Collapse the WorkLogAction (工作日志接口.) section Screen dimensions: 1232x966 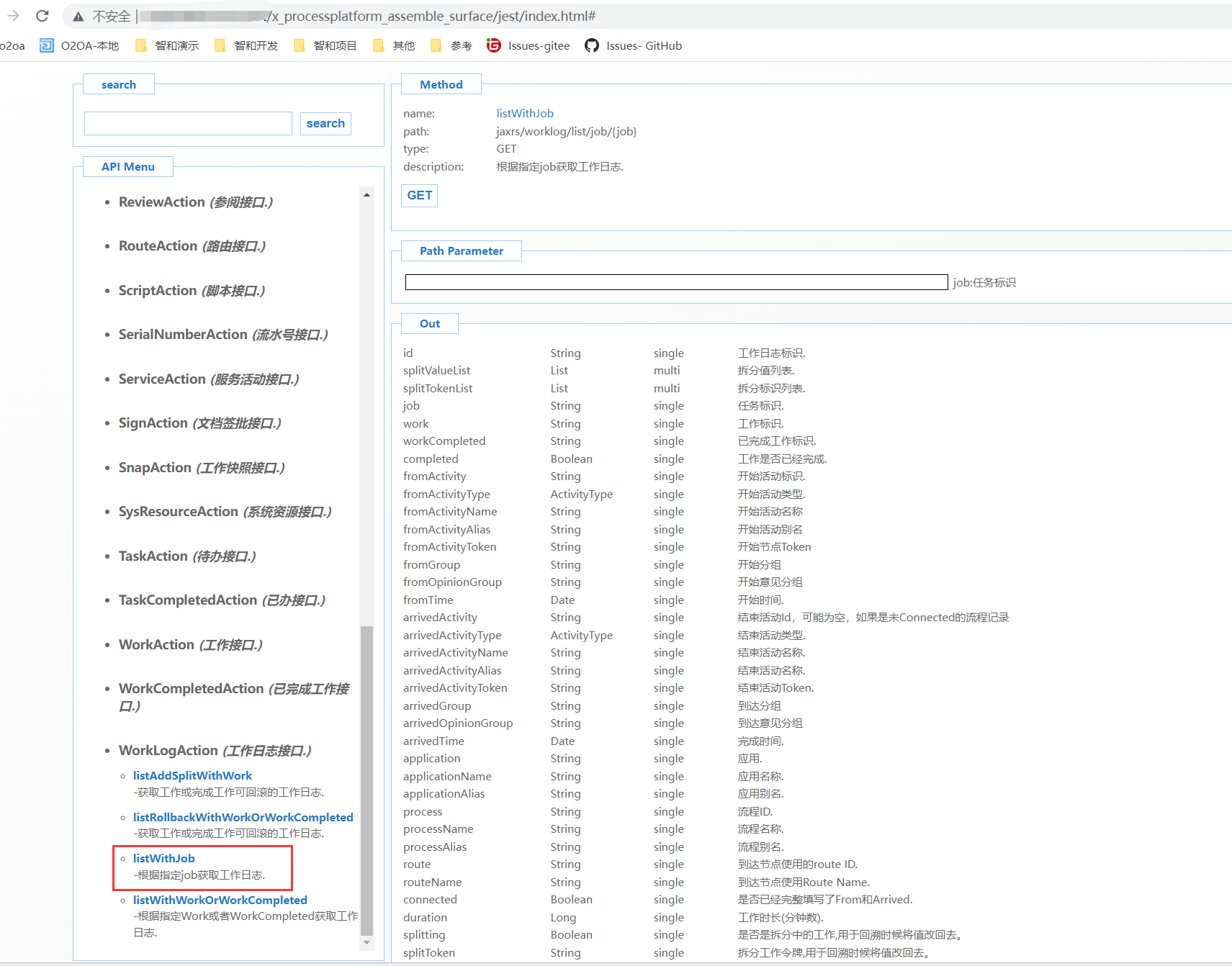click(215, 751)
